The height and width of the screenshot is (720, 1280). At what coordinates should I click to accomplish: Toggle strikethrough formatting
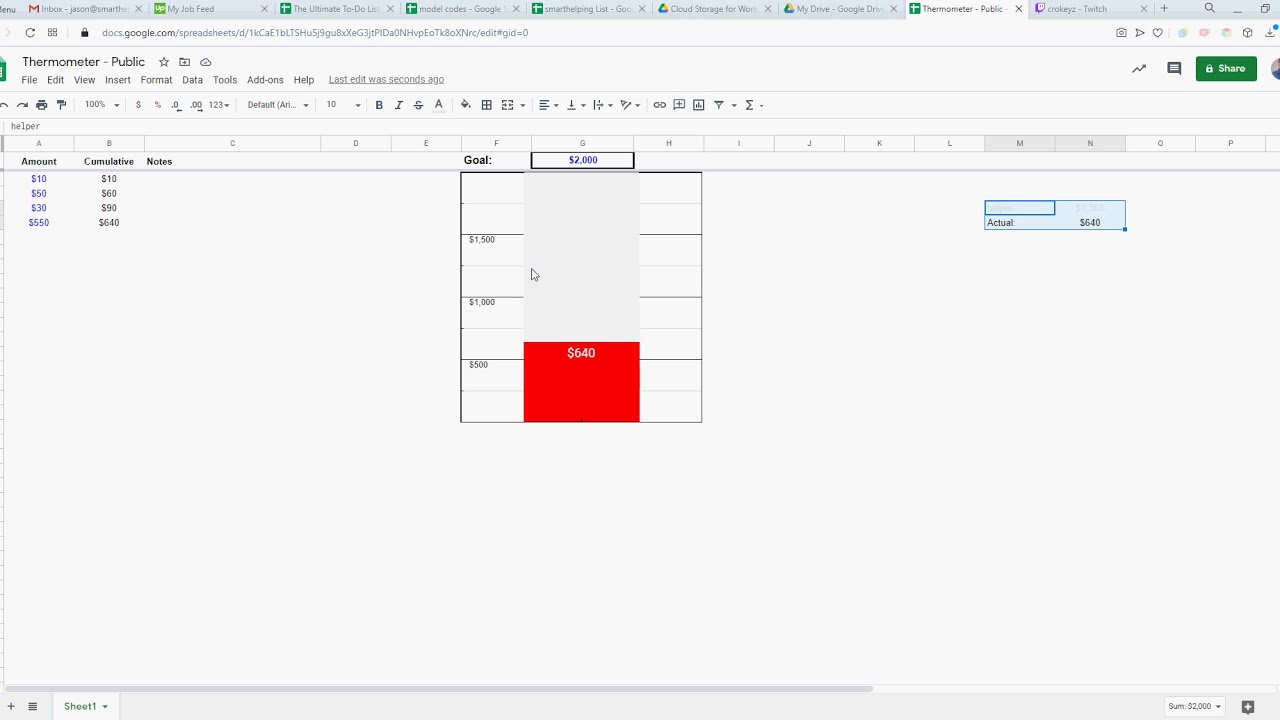click(x=418, y=105)
